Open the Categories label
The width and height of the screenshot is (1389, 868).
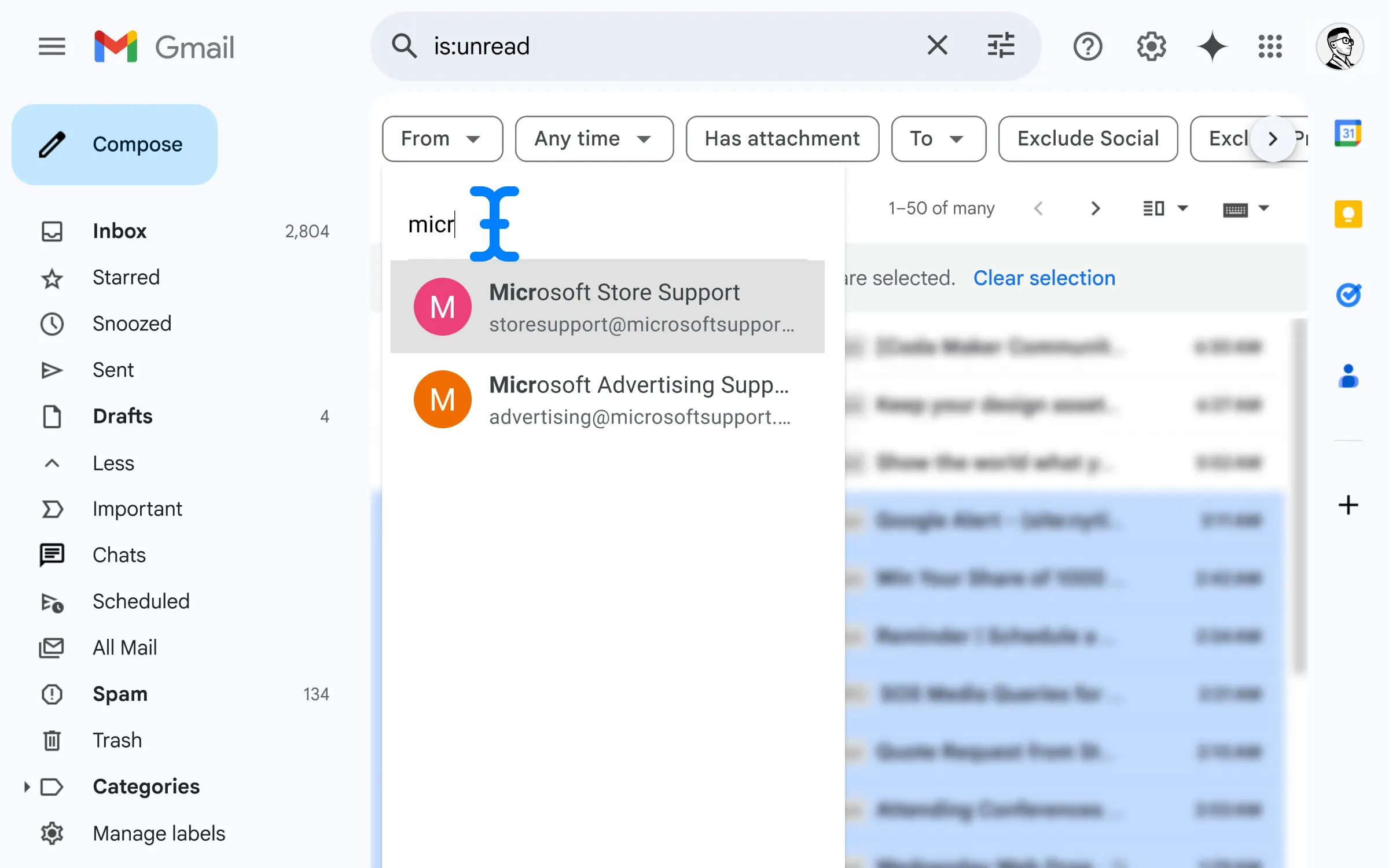(146, 786)
